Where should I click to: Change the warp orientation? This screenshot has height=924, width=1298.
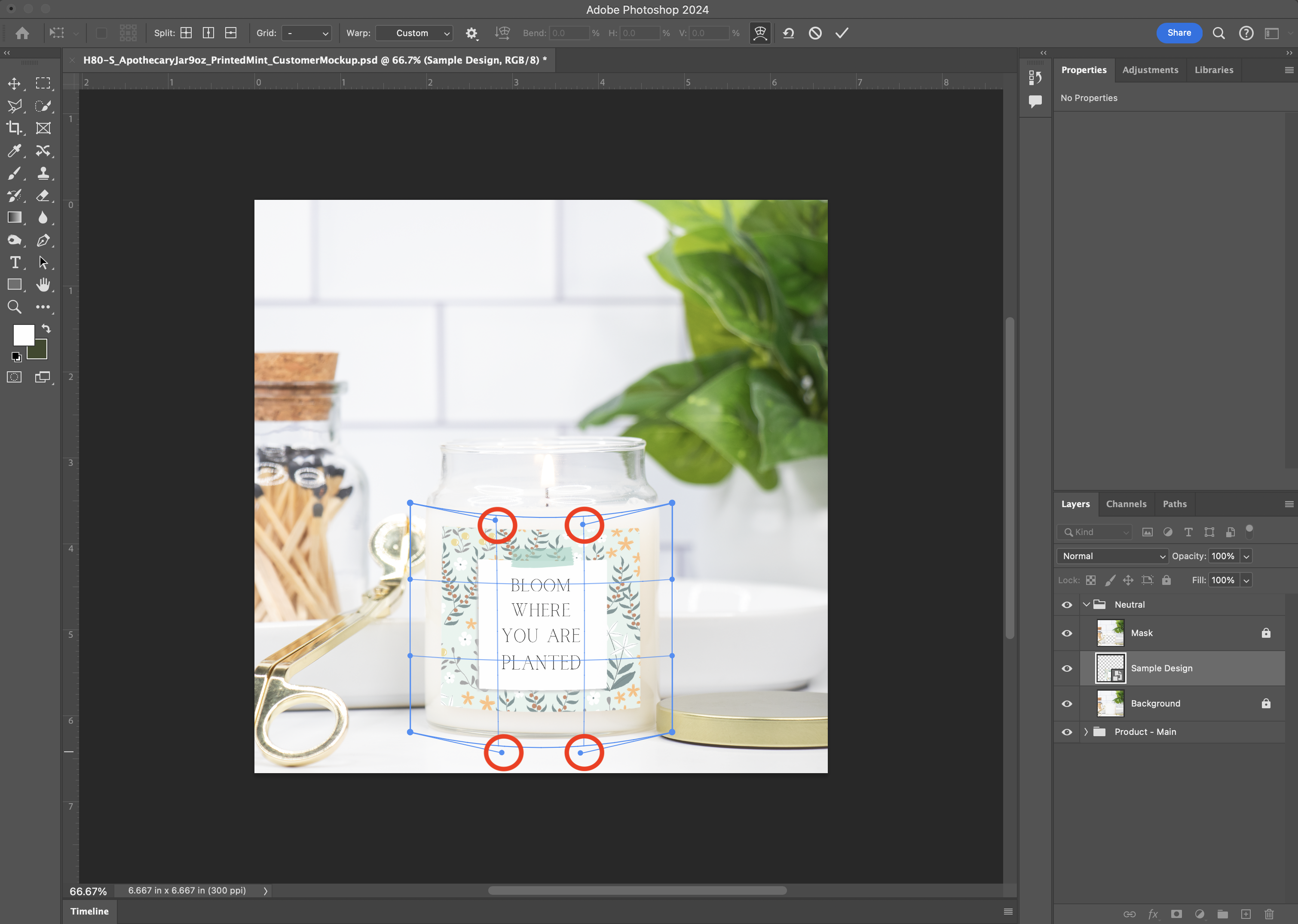502,33
